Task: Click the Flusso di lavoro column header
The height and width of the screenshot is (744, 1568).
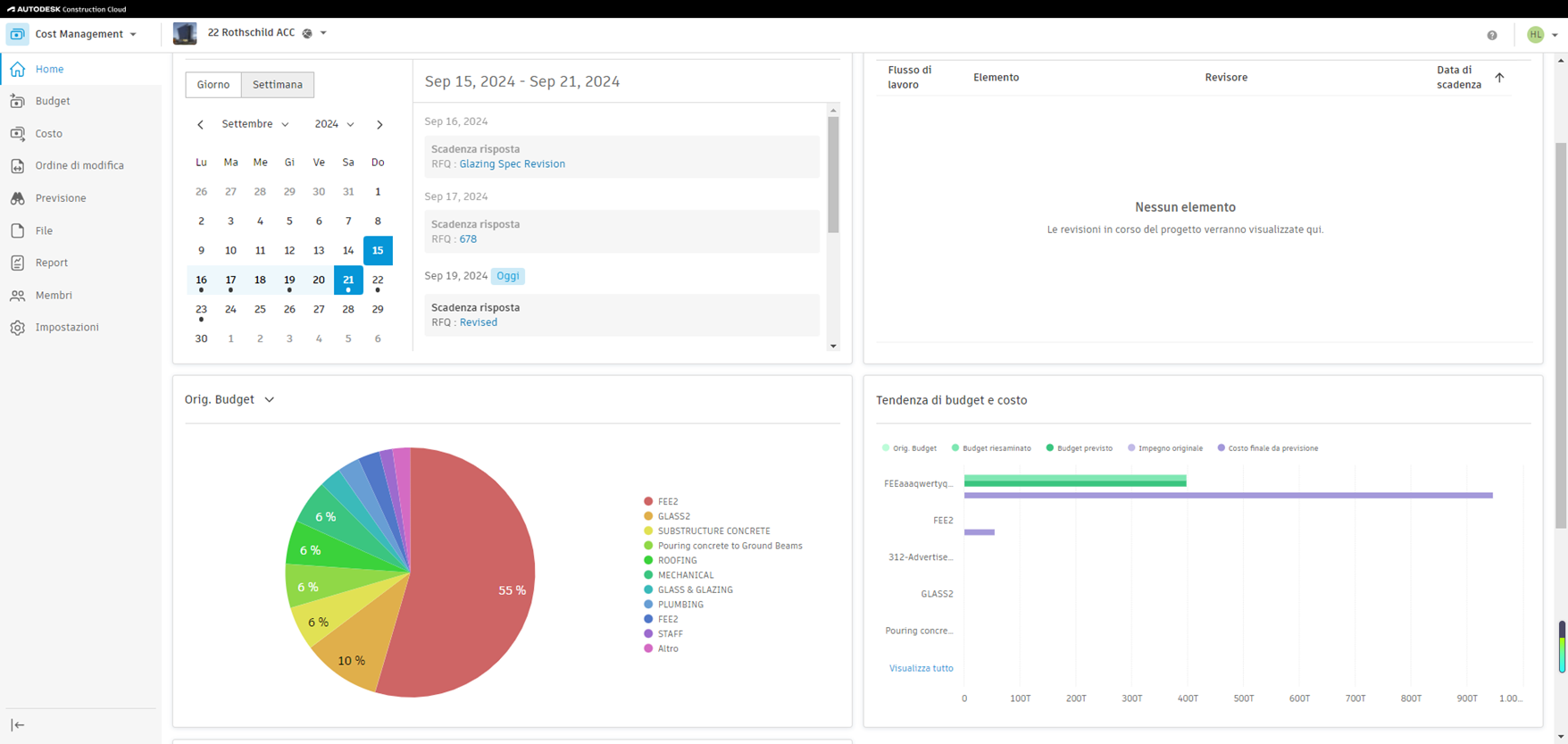Action: 910,78
